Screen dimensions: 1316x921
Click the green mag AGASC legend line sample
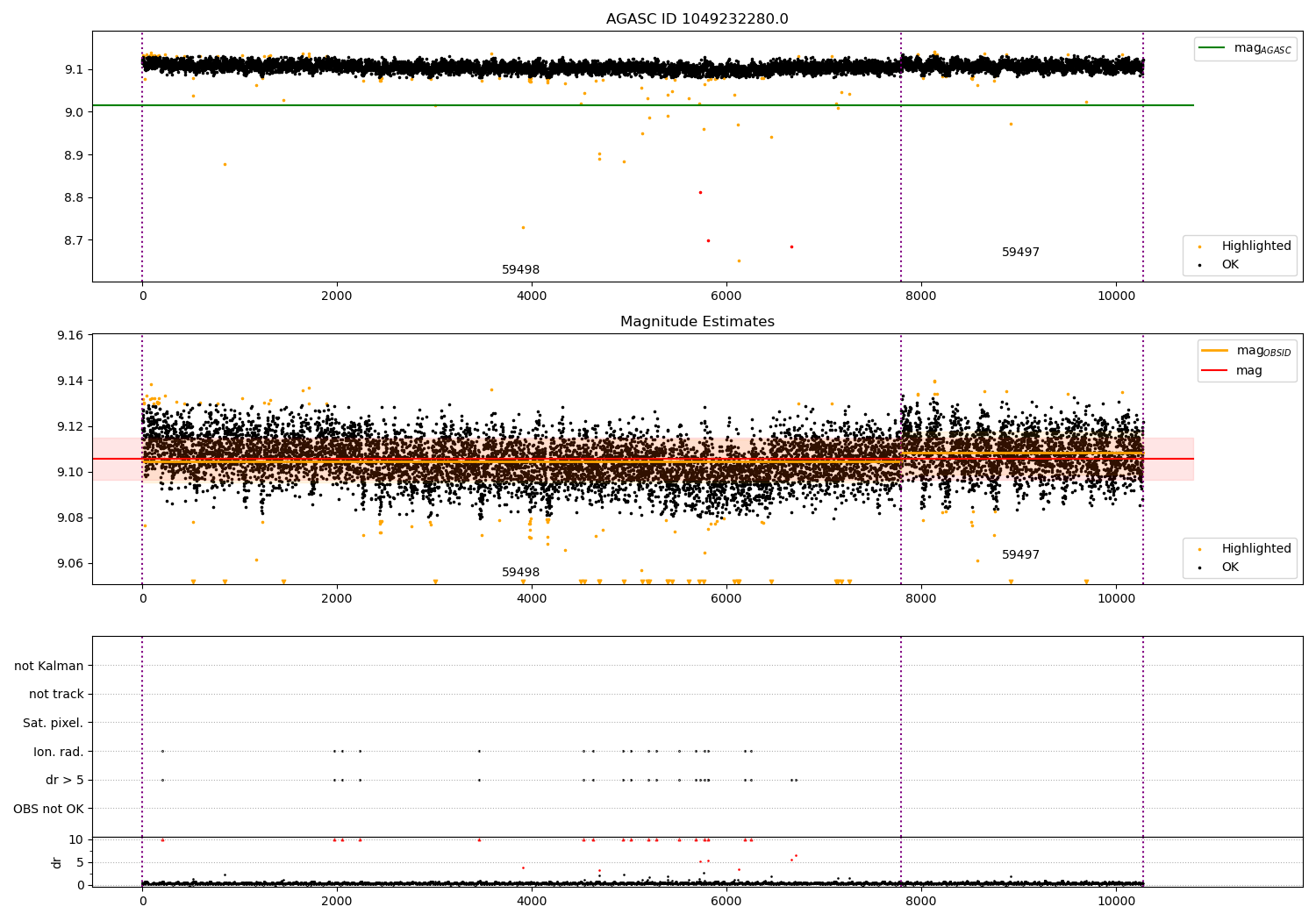pos(1212,48)
